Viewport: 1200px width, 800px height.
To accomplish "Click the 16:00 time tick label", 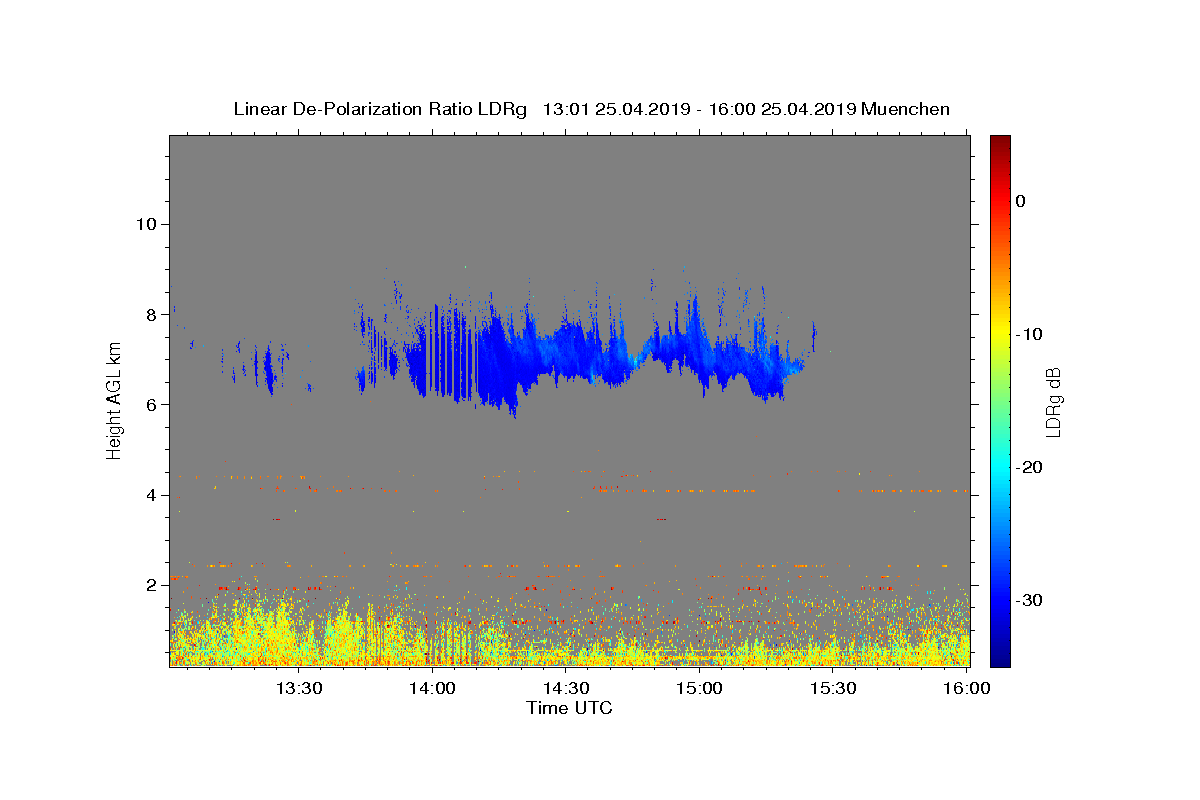I will 966,689.
